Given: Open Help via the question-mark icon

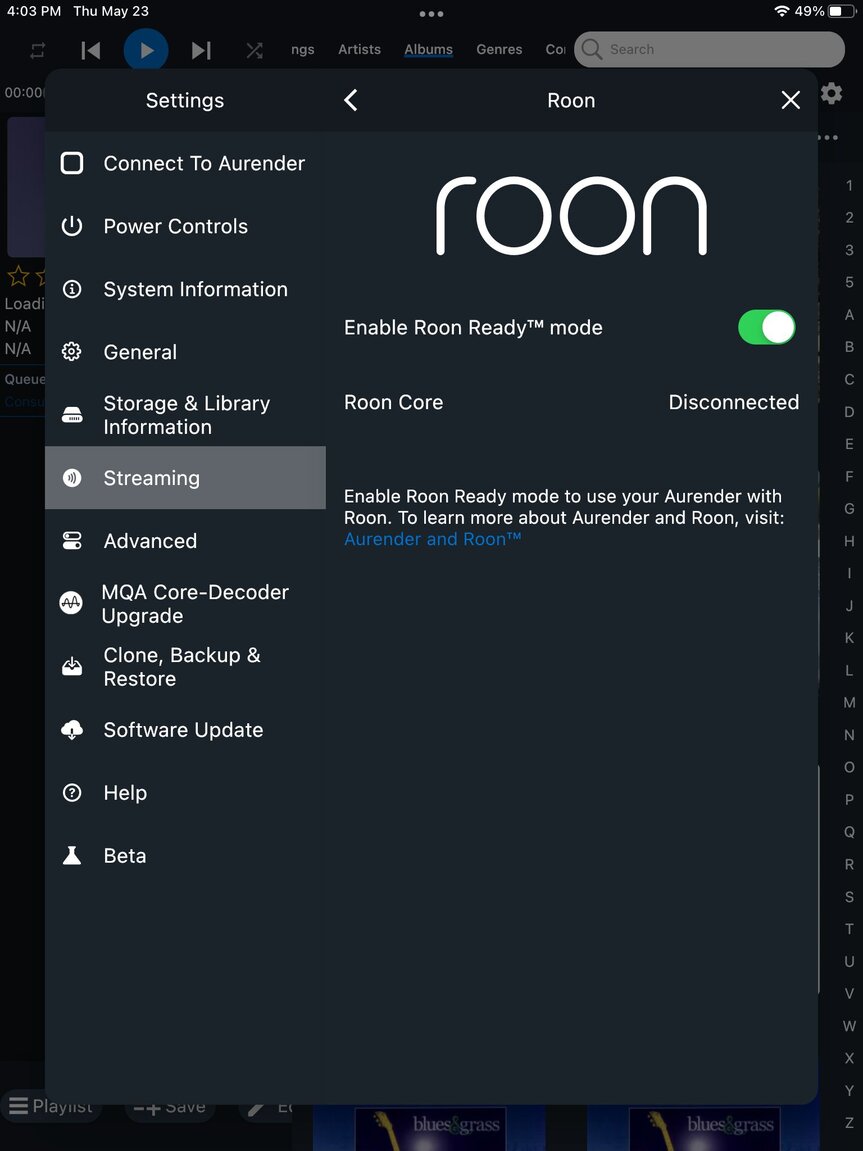Looking at the screenshot, I should click(72, 792).
